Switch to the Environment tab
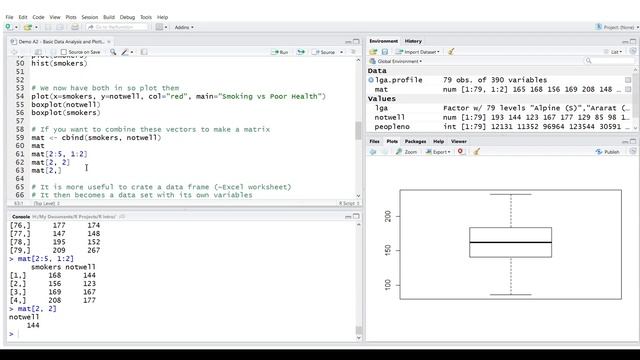The image size is (640, 360). pos(383,41)
